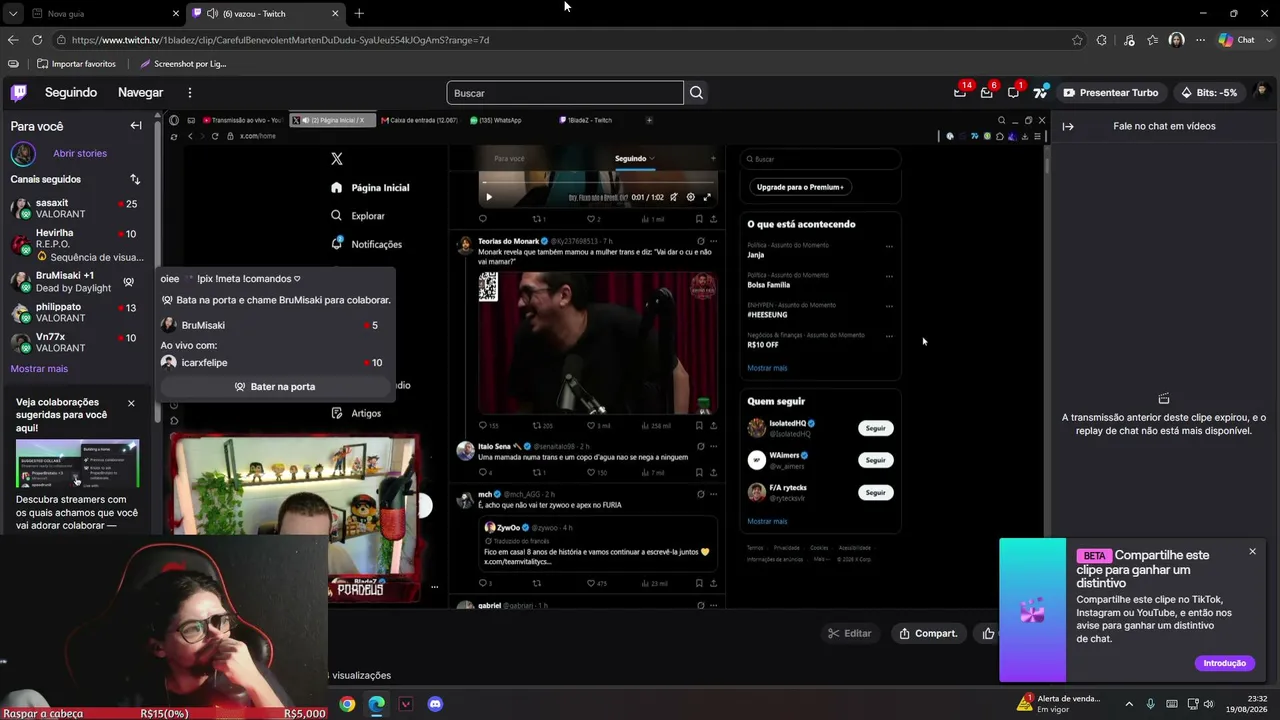Show hidden system tray icons

[1129, 704]
